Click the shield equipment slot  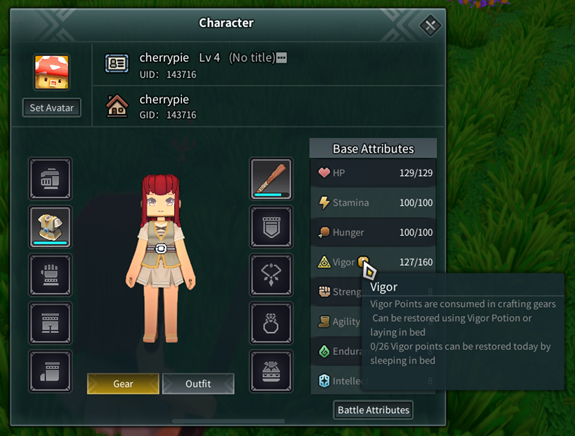pyautogui.click(x=271, y=227)
